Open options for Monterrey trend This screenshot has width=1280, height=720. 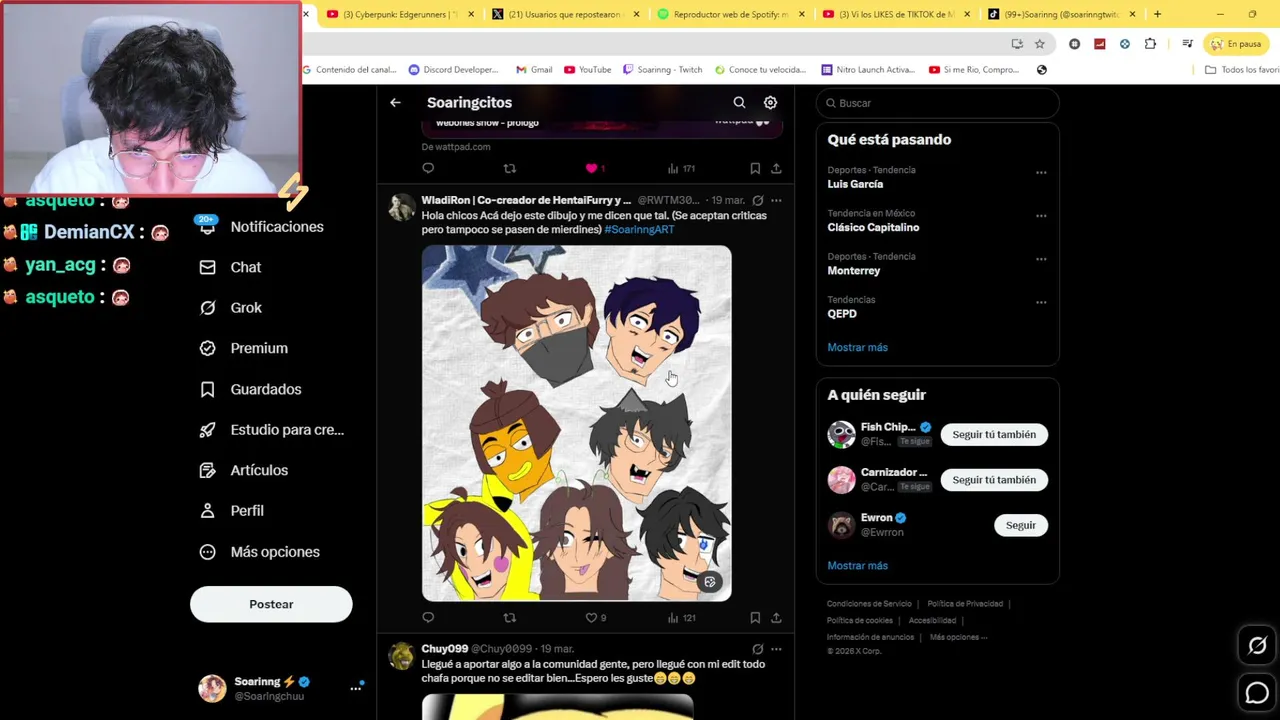pyautogui.click(x=1041, y=259)
